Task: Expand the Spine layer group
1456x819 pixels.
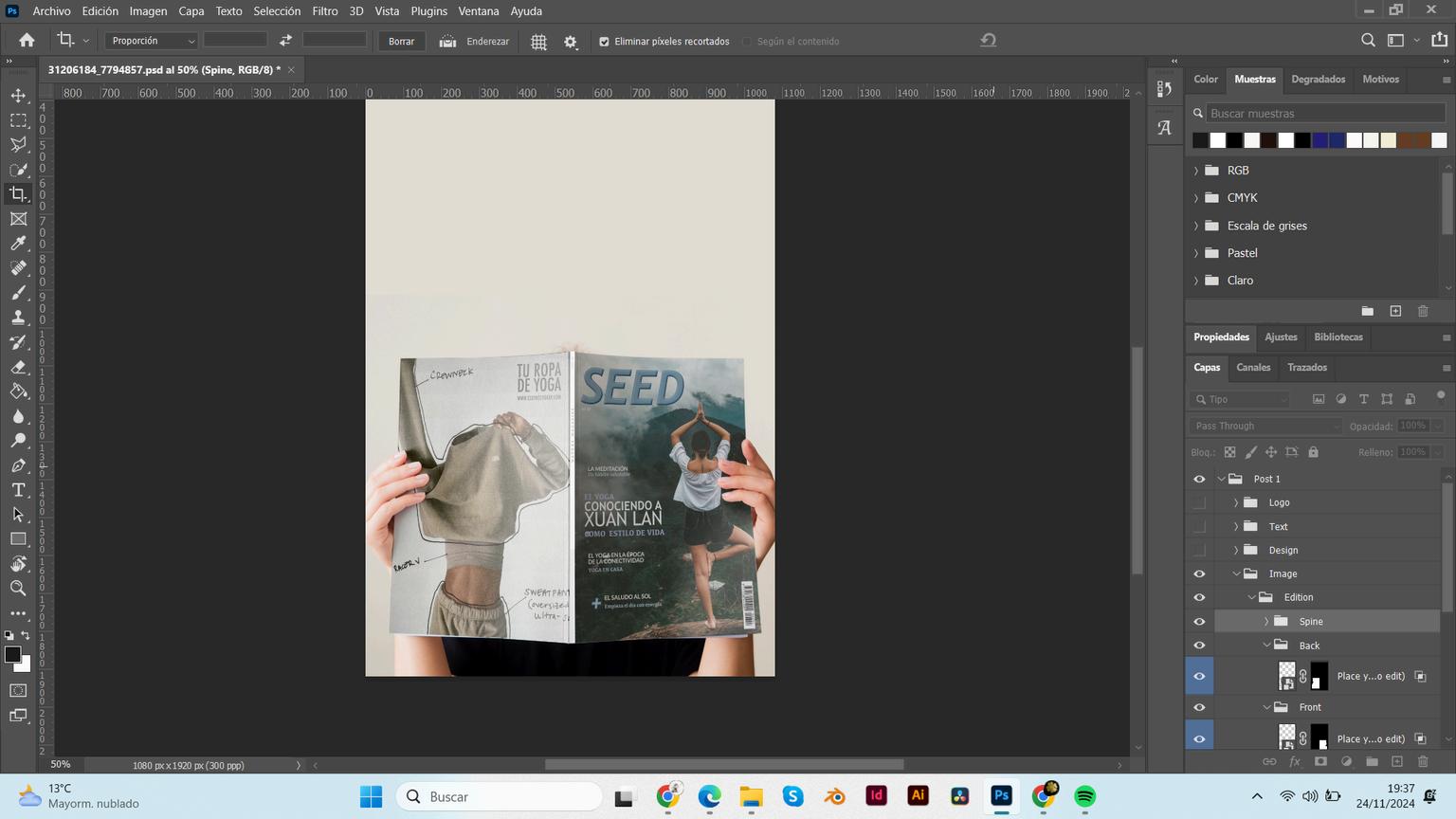Action: (x=1266, y=622)
